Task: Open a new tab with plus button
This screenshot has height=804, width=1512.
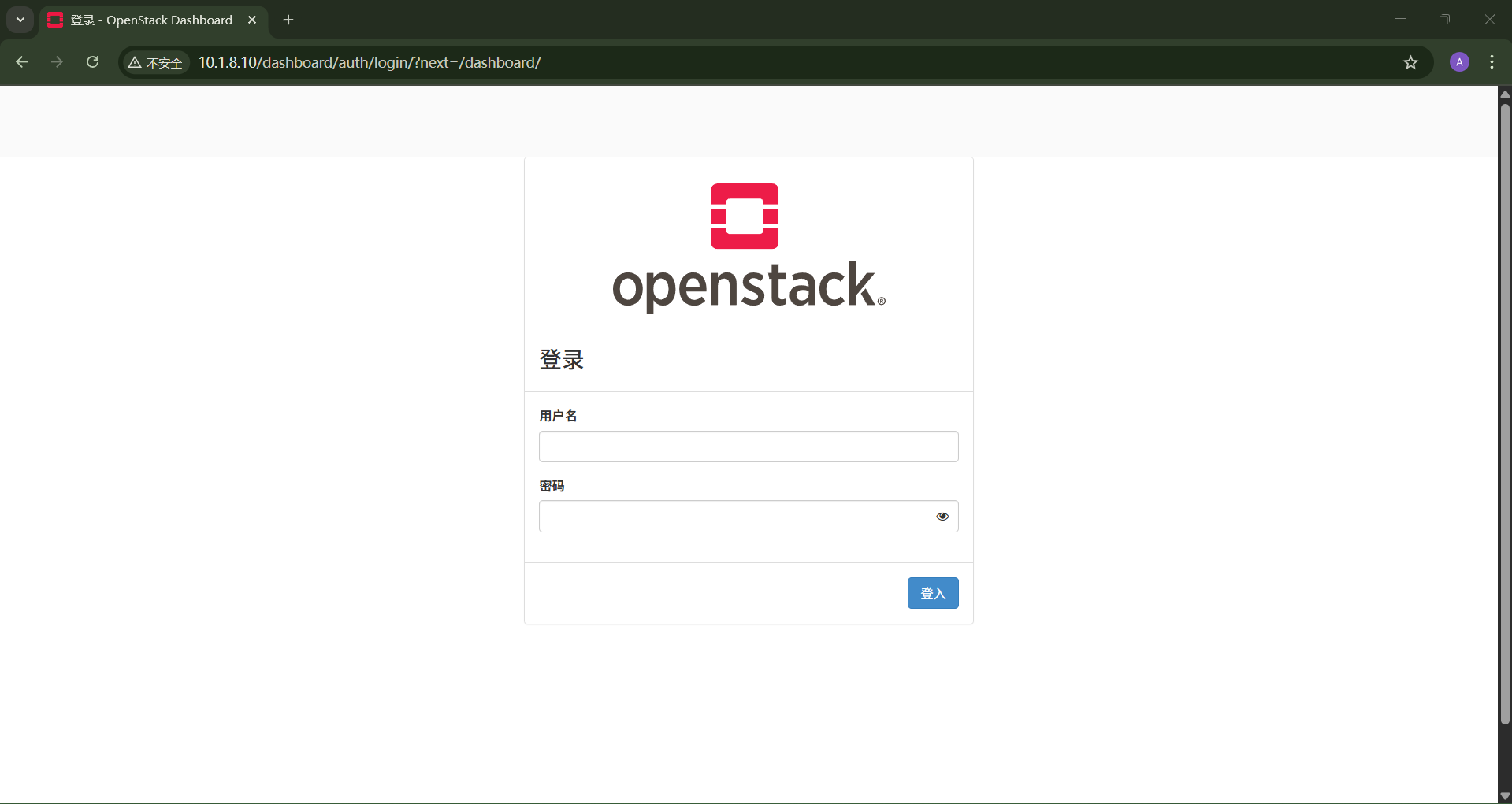Action: (288, 20)
